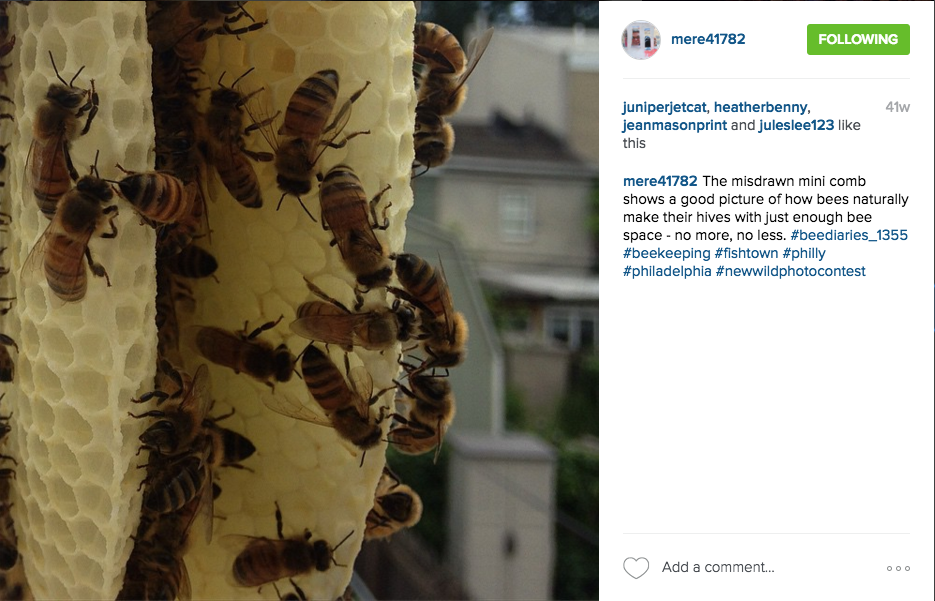Open the #fishtown hashtag
935x601 pixels.
[x=746, y=253]
